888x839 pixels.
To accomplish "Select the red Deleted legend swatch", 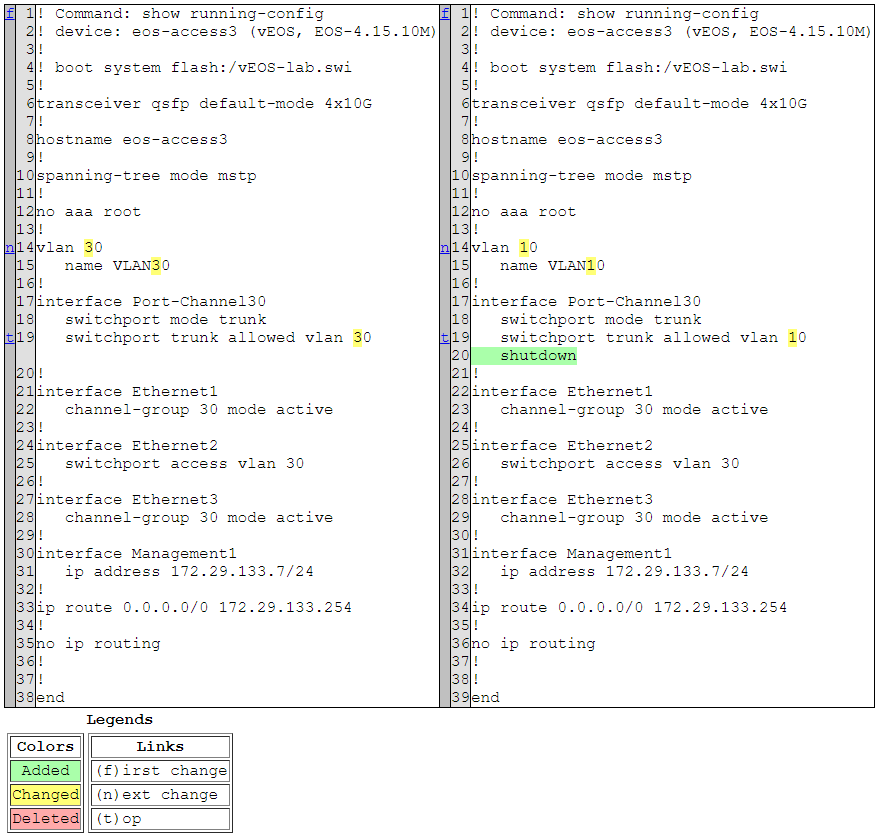I will (45, 818).
